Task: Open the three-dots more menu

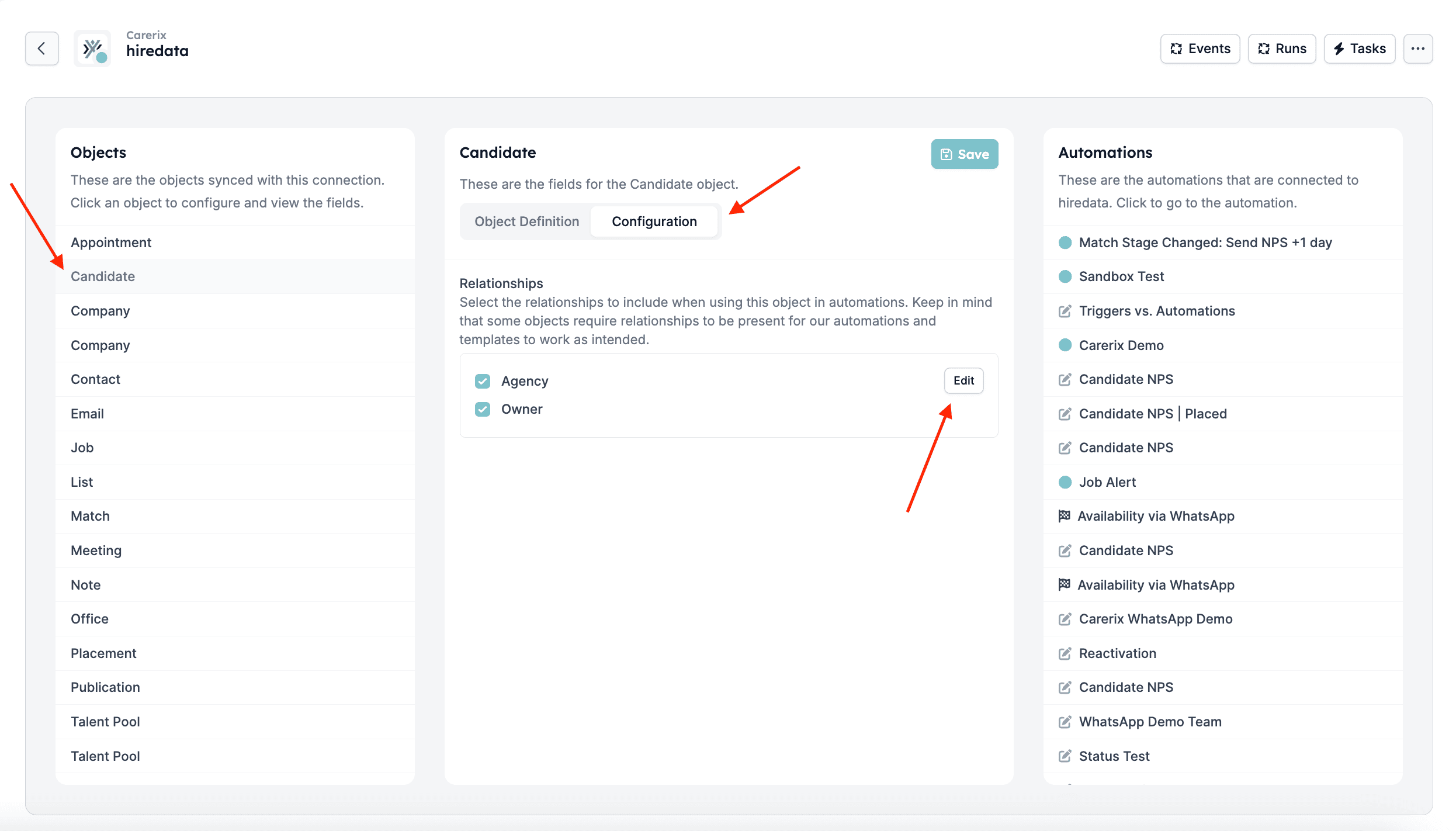Action: tap(1418, 49)
